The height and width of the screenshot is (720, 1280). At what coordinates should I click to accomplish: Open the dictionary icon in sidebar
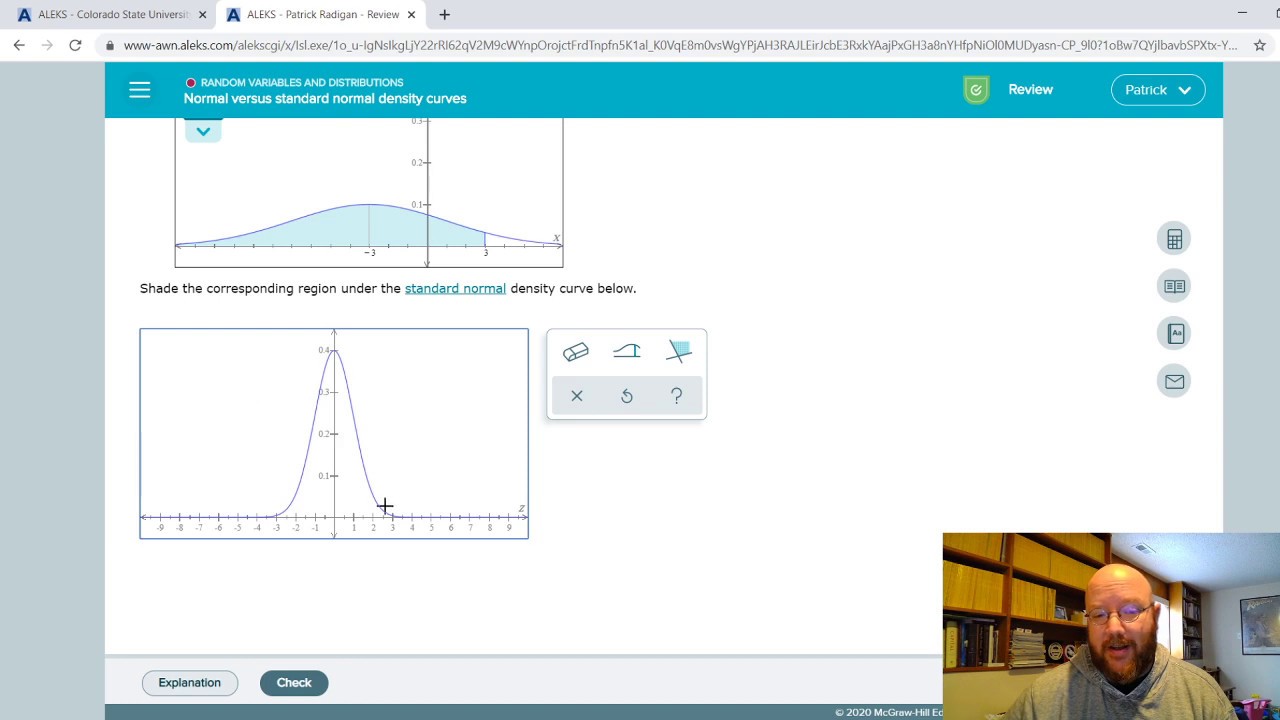click(1174, 334)
